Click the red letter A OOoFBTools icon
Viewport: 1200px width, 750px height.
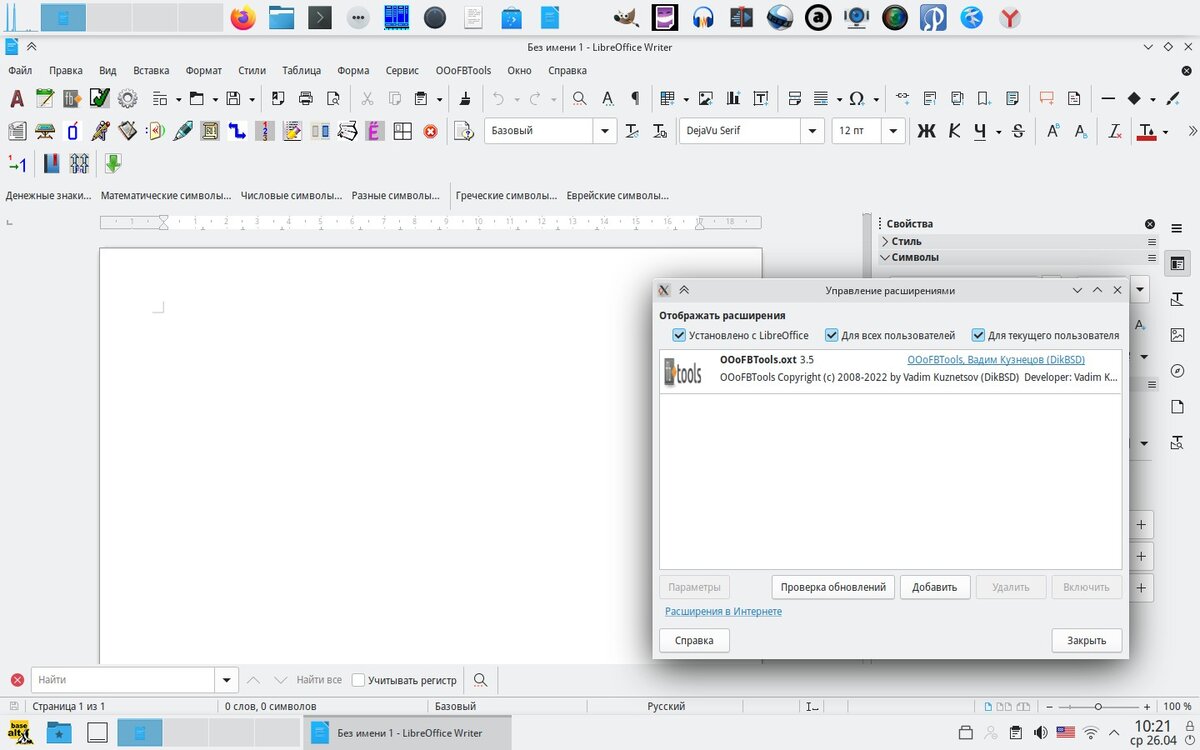pos(17,99)
